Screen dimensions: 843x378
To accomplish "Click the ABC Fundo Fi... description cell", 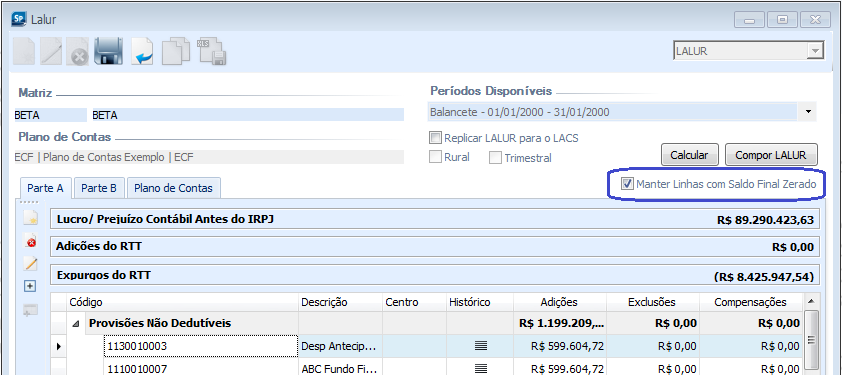I will [340, 369].
